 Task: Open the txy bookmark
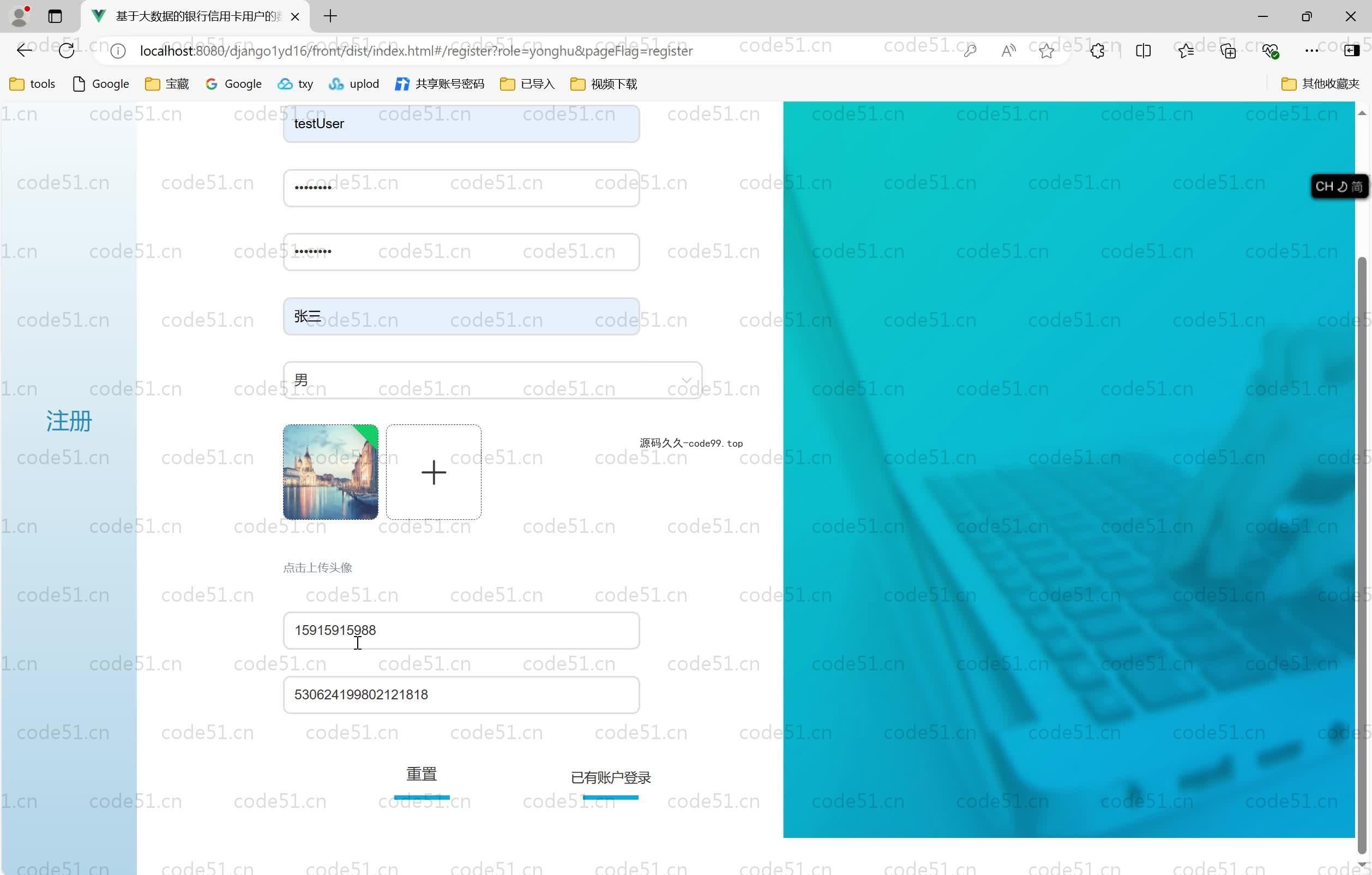coord(295,84)
